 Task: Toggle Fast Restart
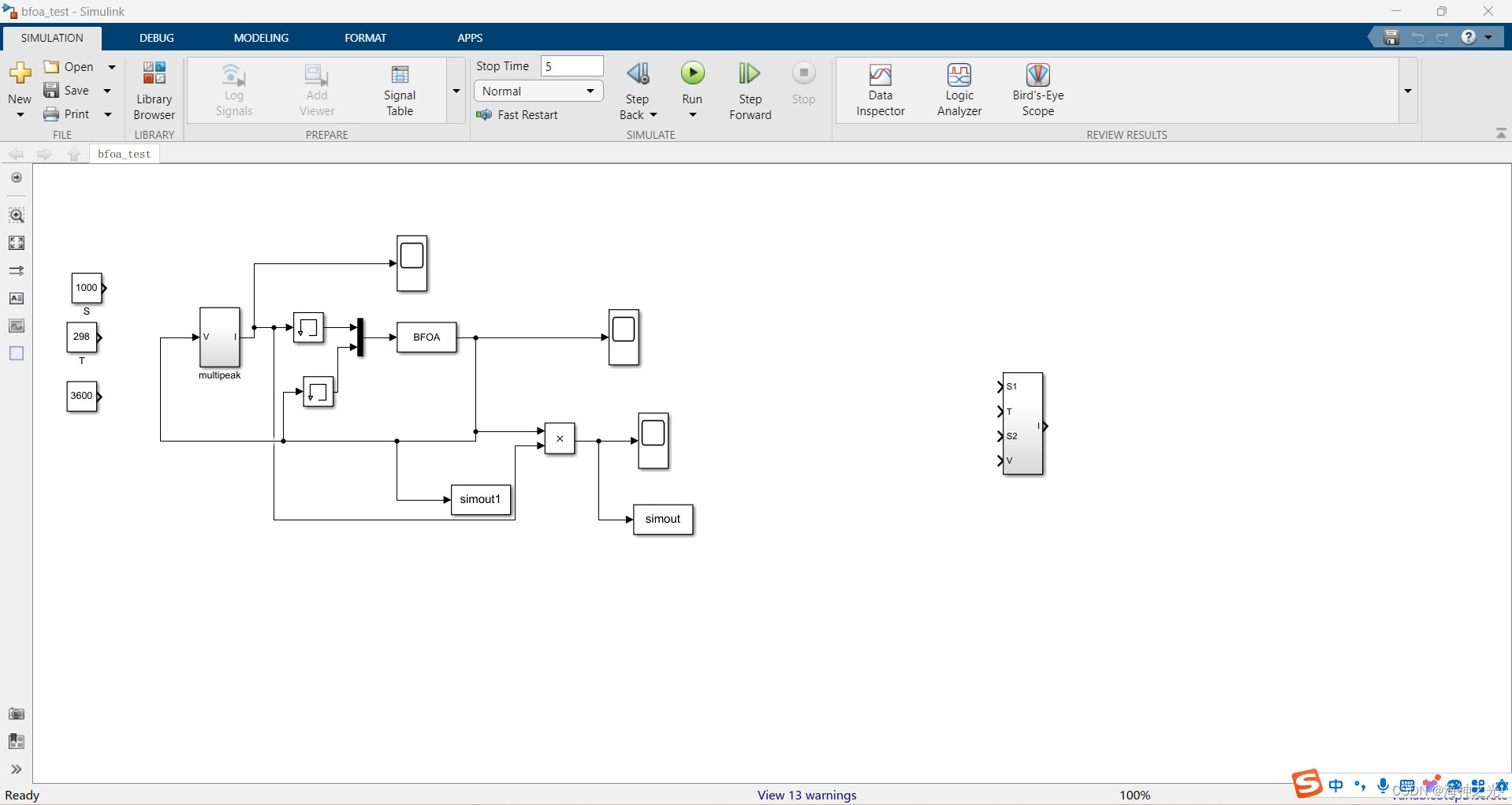click(517, 115)
